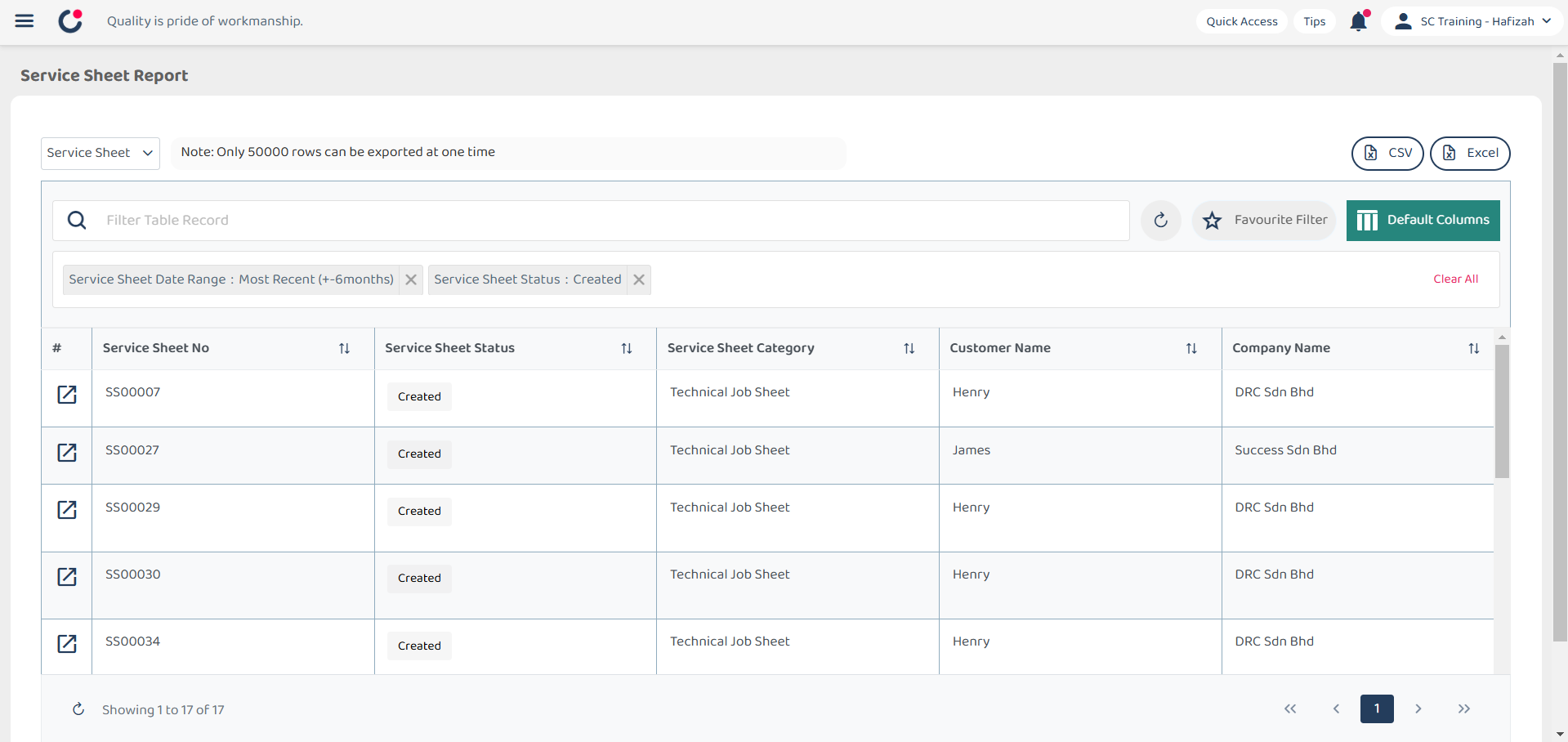This screenshot has height=742, width=1568.
Task: Click the app logo icon
Action: (x=71, y=20)
